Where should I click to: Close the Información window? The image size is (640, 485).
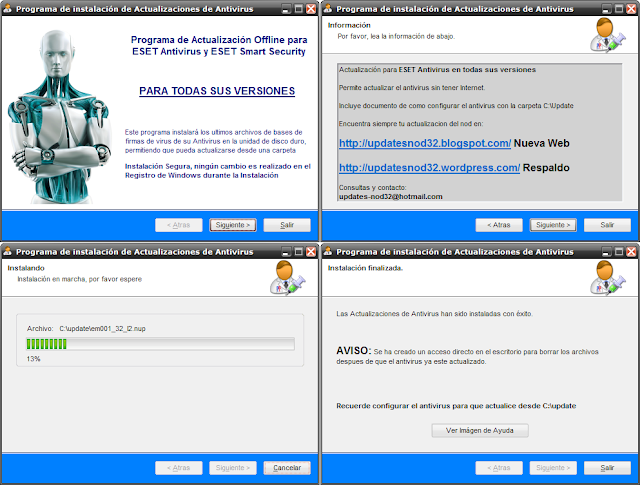click(x=631, y=9)
